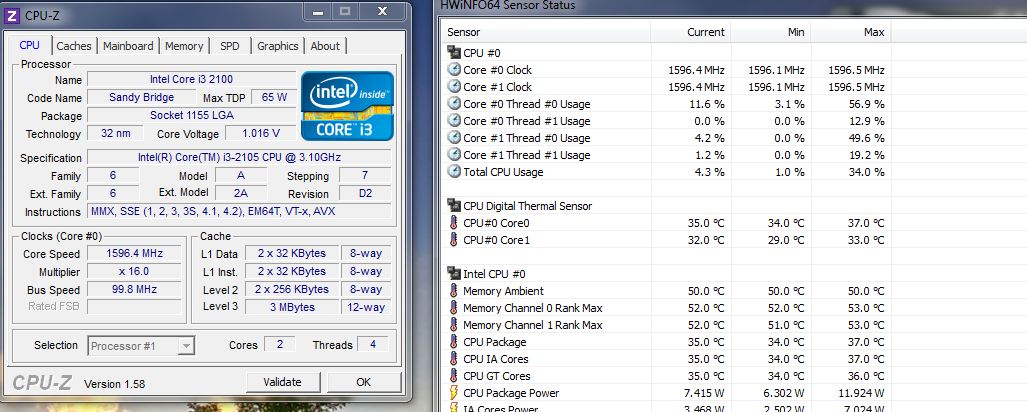This screenshot has width=1027, height=412.
Task: Open the Caches tab
Action: tap(74, 46)
